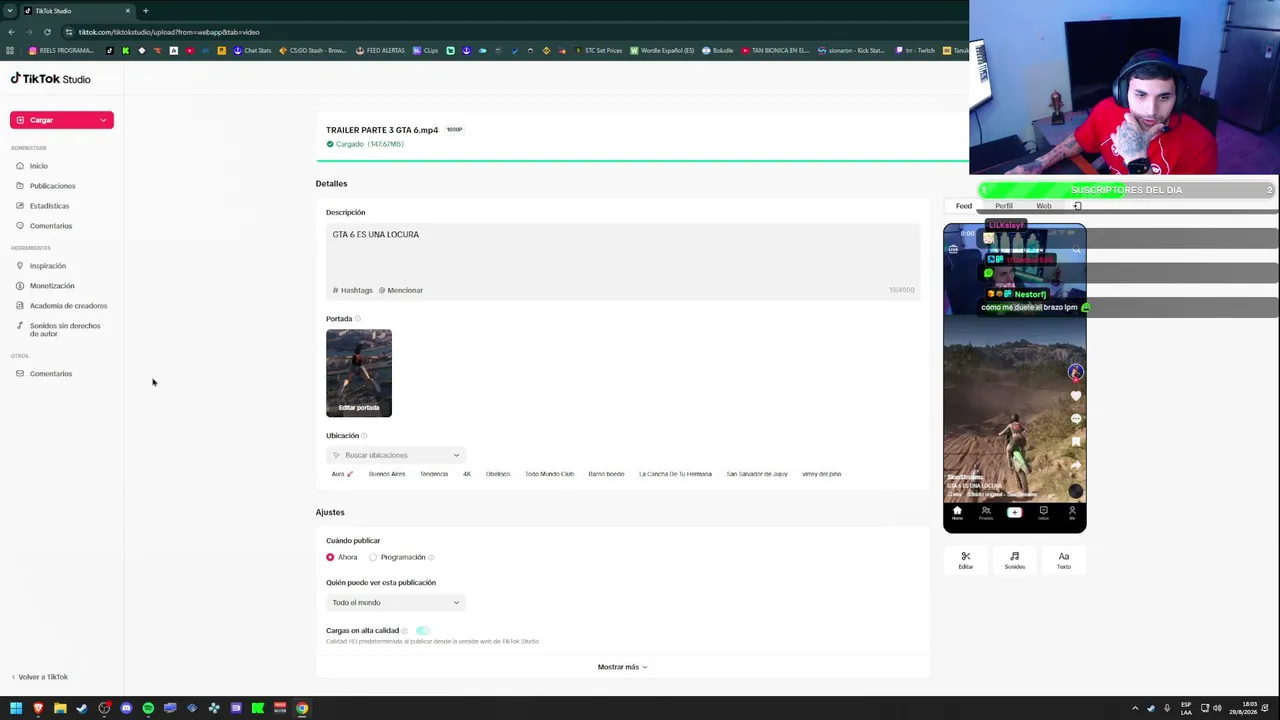The height and width of the screenshot is (720, 1280).
Task: Select the Todo Mundo Club location suggestion
Action: [x=549, y=474]
